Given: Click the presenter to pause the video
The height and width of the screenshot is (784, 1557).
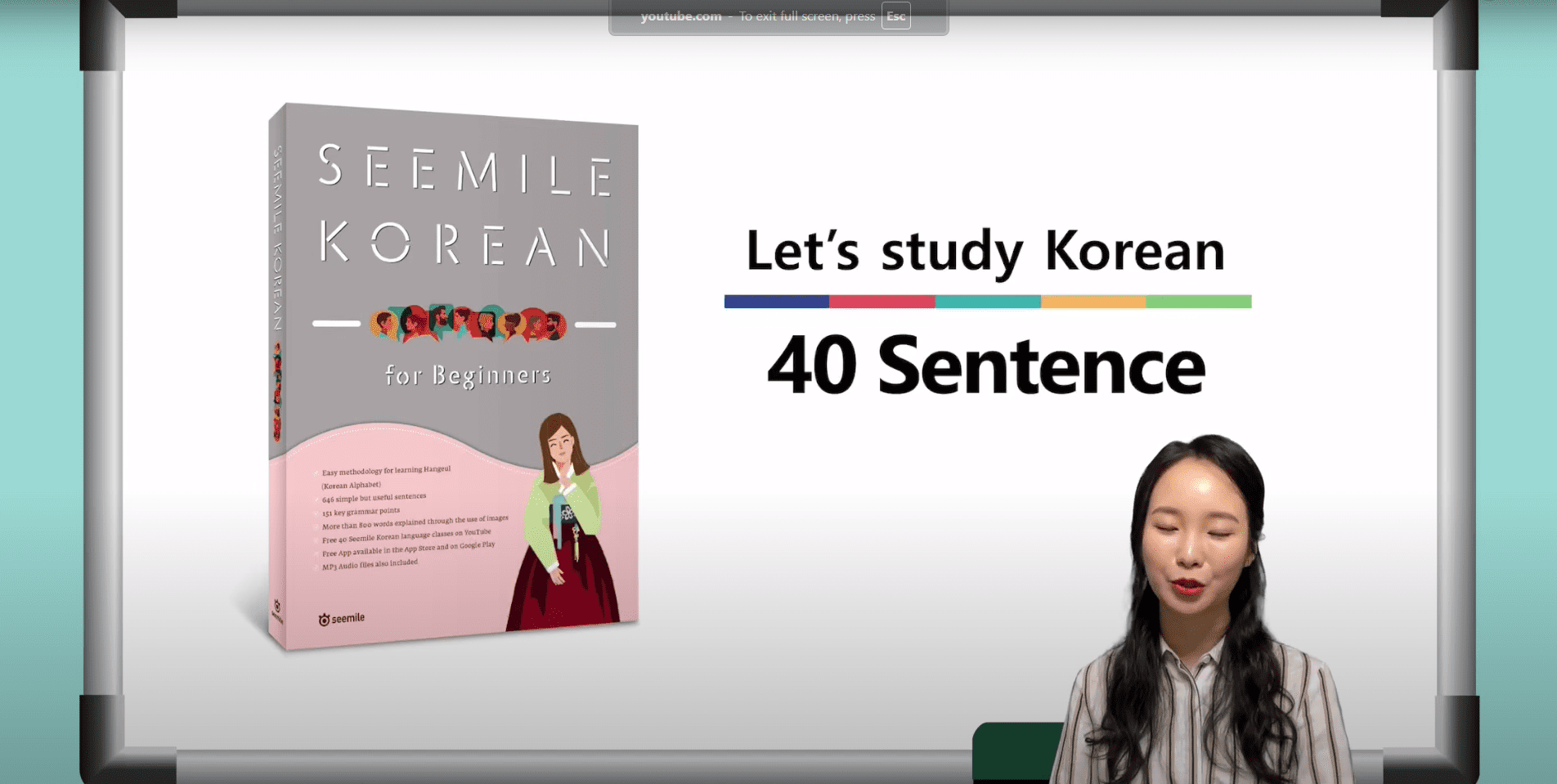Looking at the screenshot, I should coord(1199,609).
